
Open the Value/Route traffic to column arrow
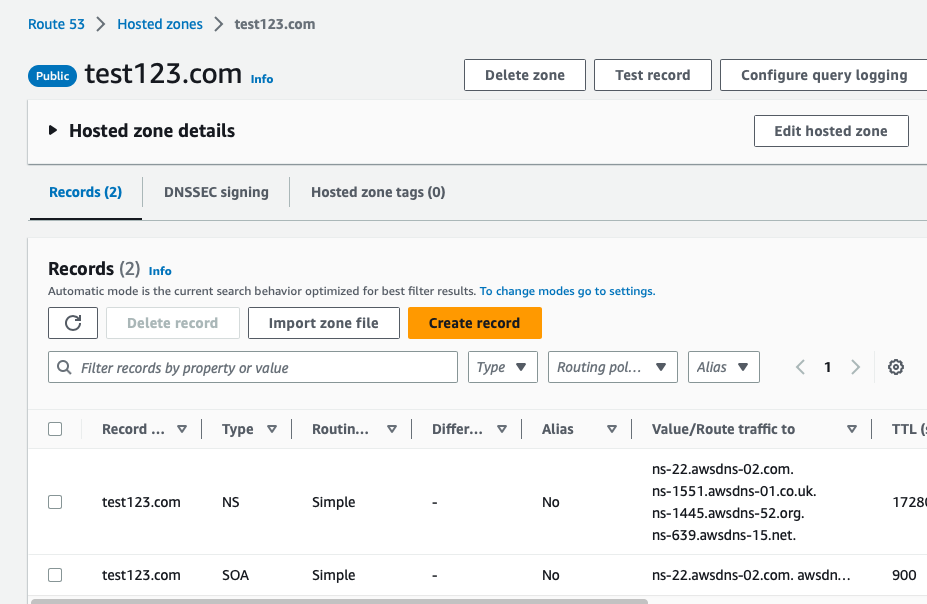852,428
